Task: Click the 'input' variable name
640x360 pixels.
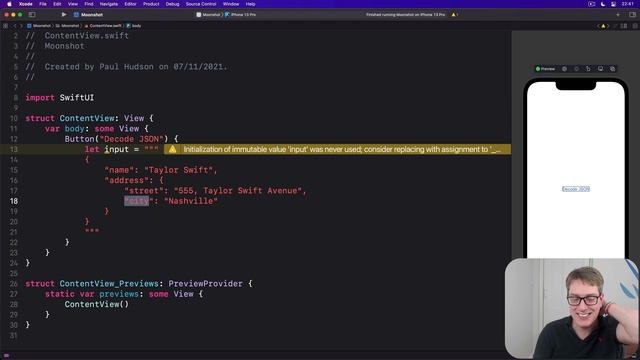Action: click(x=116, y=149)
